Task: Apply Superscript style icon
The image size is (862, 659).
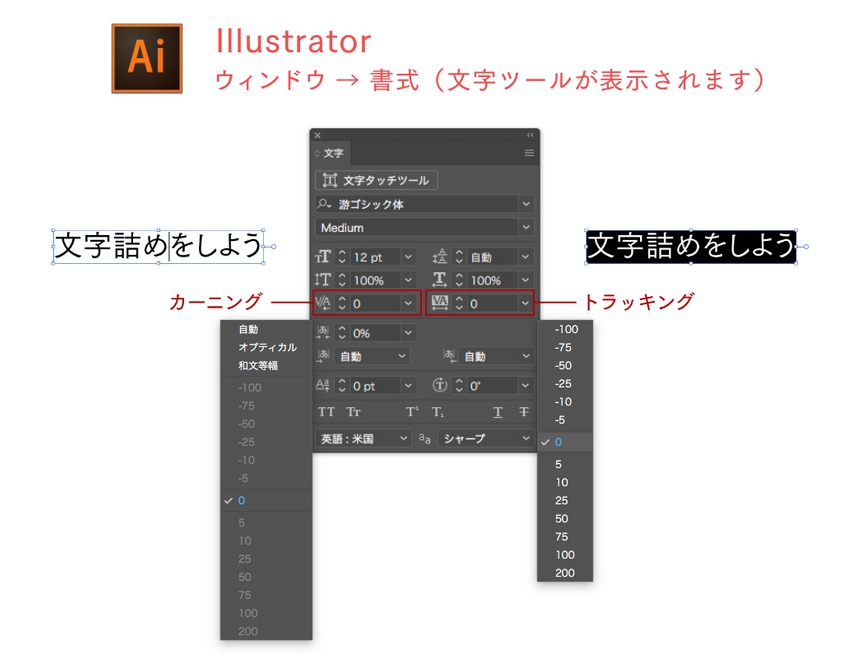Action: pyautogui.click(x=412, y=412)
